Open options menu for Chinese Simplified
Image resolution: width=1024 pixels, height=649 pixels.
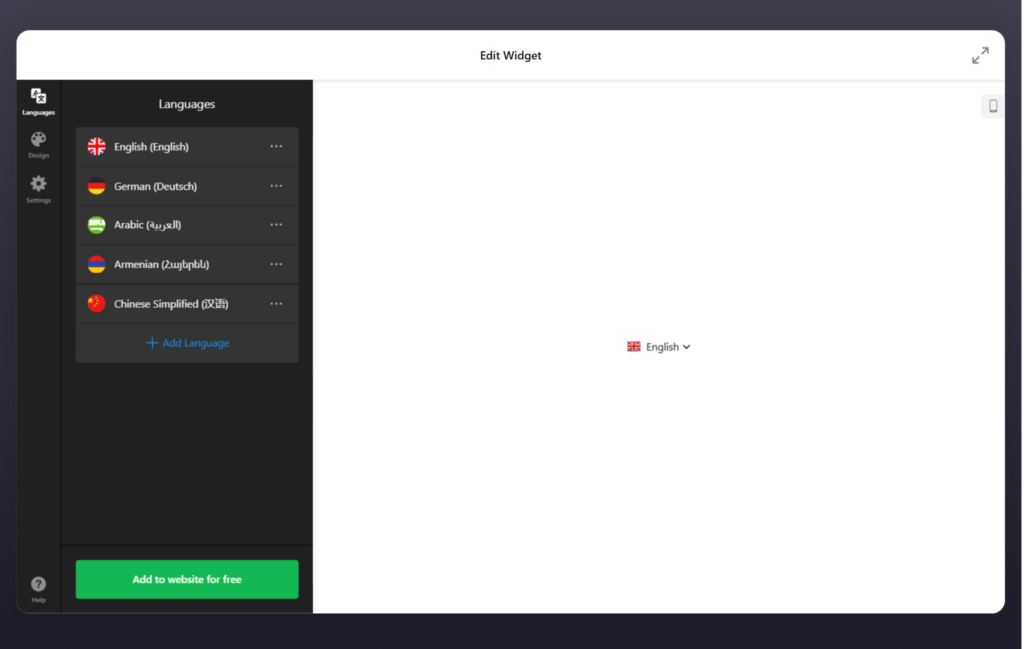click(276, 303)
